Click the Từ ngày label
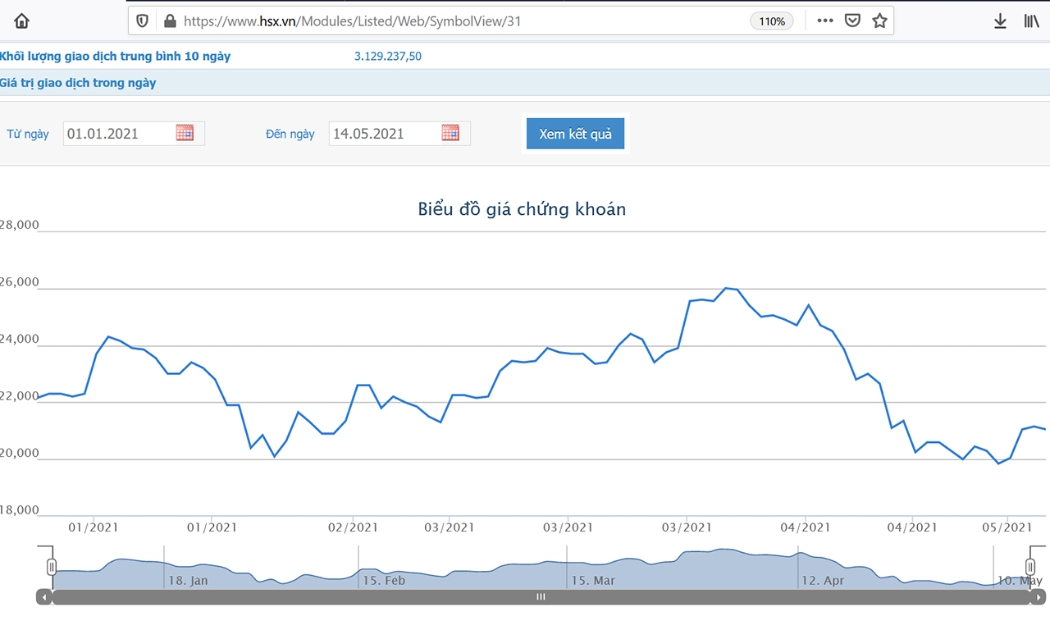1050x630 pixels. [x=27, y=134]
